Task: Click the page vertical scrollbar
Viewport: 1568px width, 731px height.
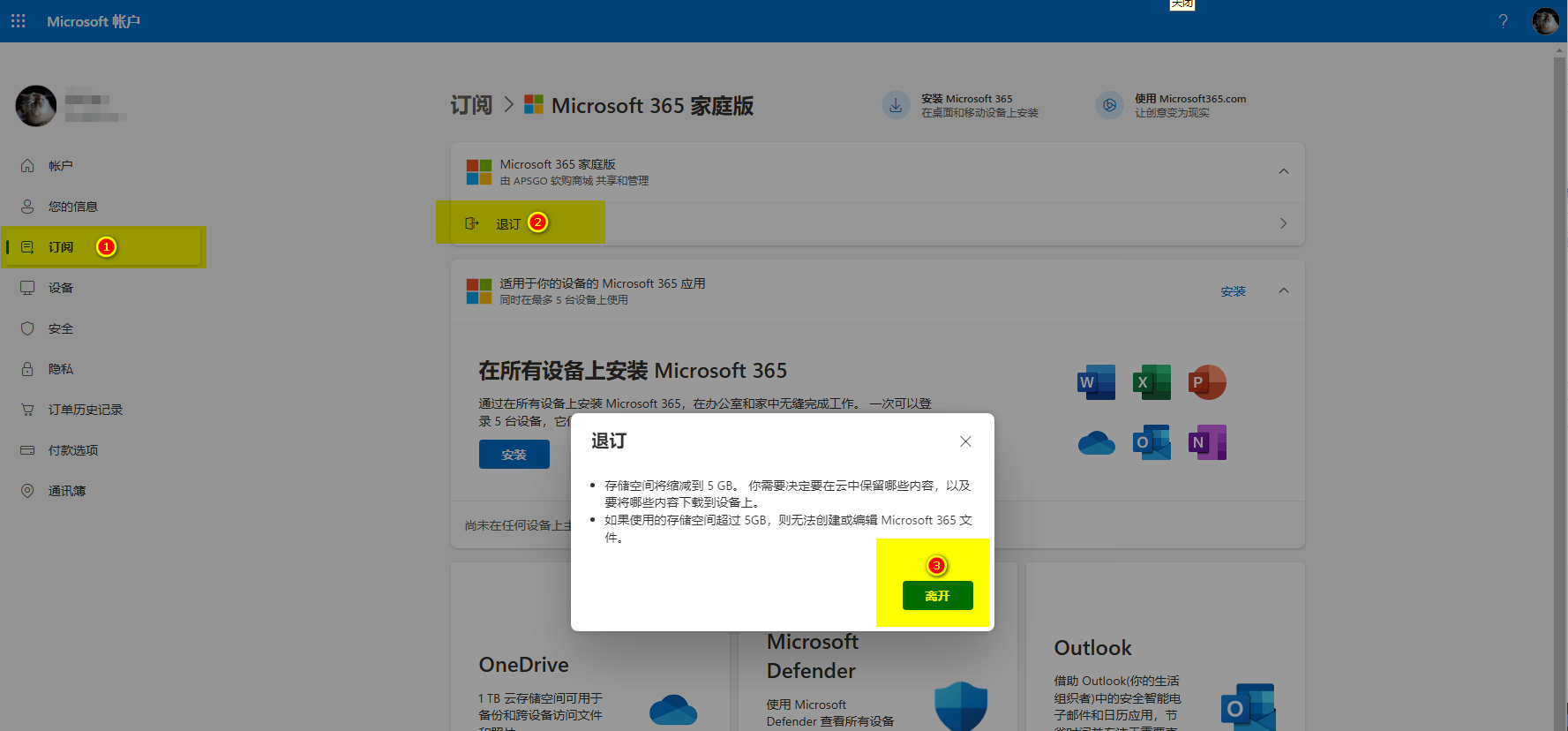Action: coord(1560,387)
